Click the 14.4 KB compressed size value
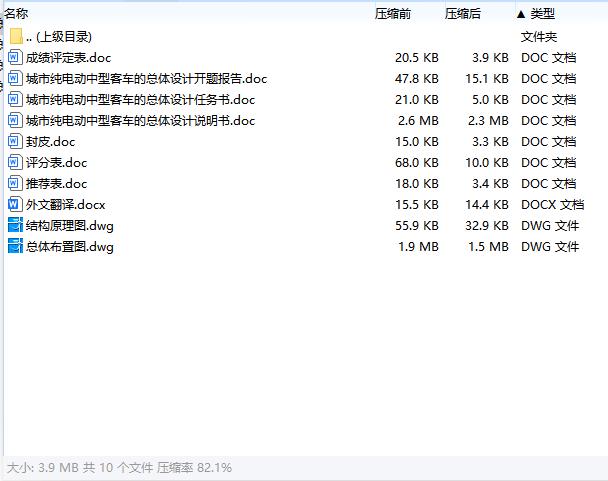Image resolution: width=608 pixels, height=481 pixels. (487, 204)
